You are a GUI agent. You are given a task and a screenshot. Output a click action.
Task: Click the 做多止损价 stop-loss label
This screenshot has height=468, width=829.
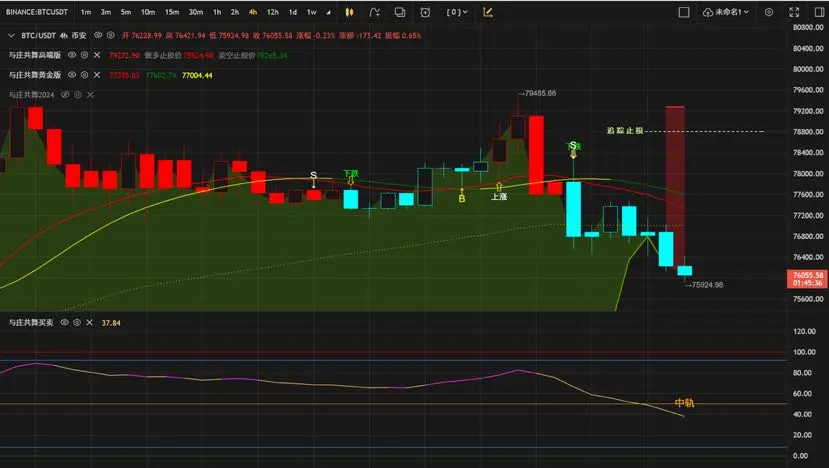click(x=163, y=55)
